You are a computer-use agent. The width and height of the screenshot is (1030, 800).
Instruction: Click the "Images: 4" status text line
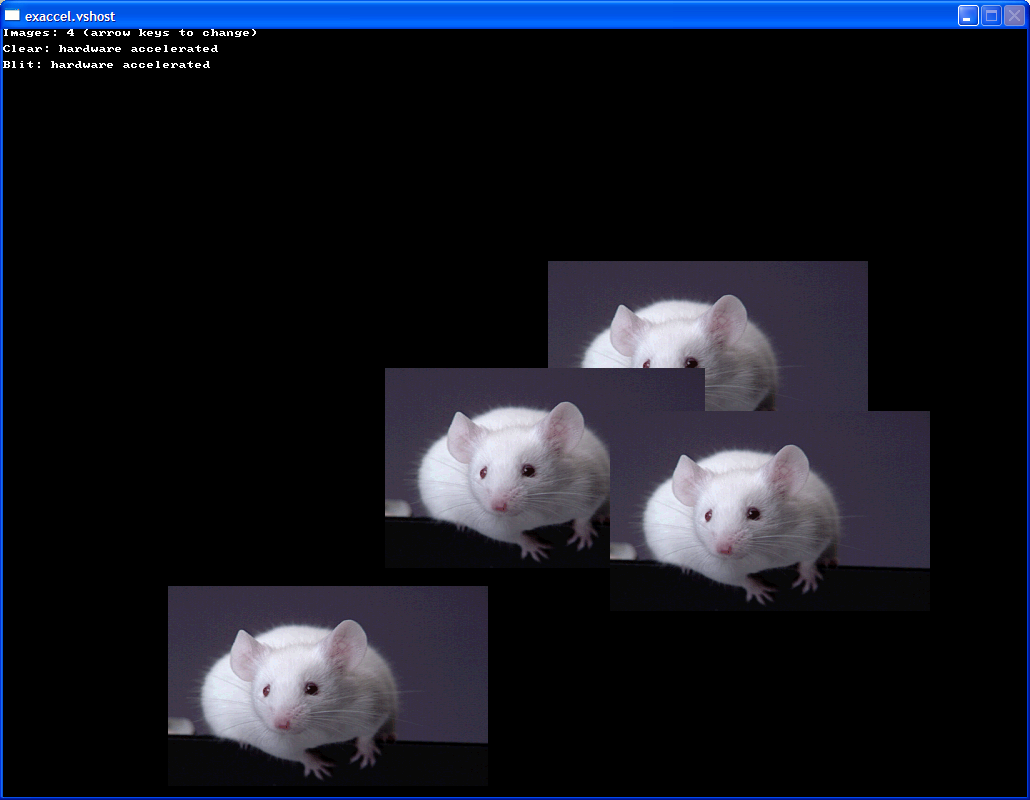[x=130, y=33]
